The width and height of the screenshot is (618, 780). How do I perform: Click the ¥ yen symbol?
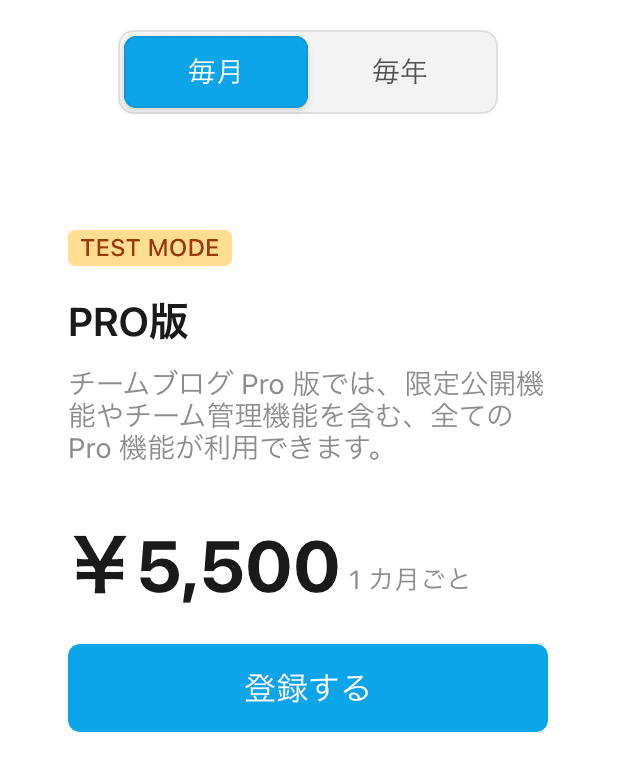pyautogui.click(x=99, y=568)
